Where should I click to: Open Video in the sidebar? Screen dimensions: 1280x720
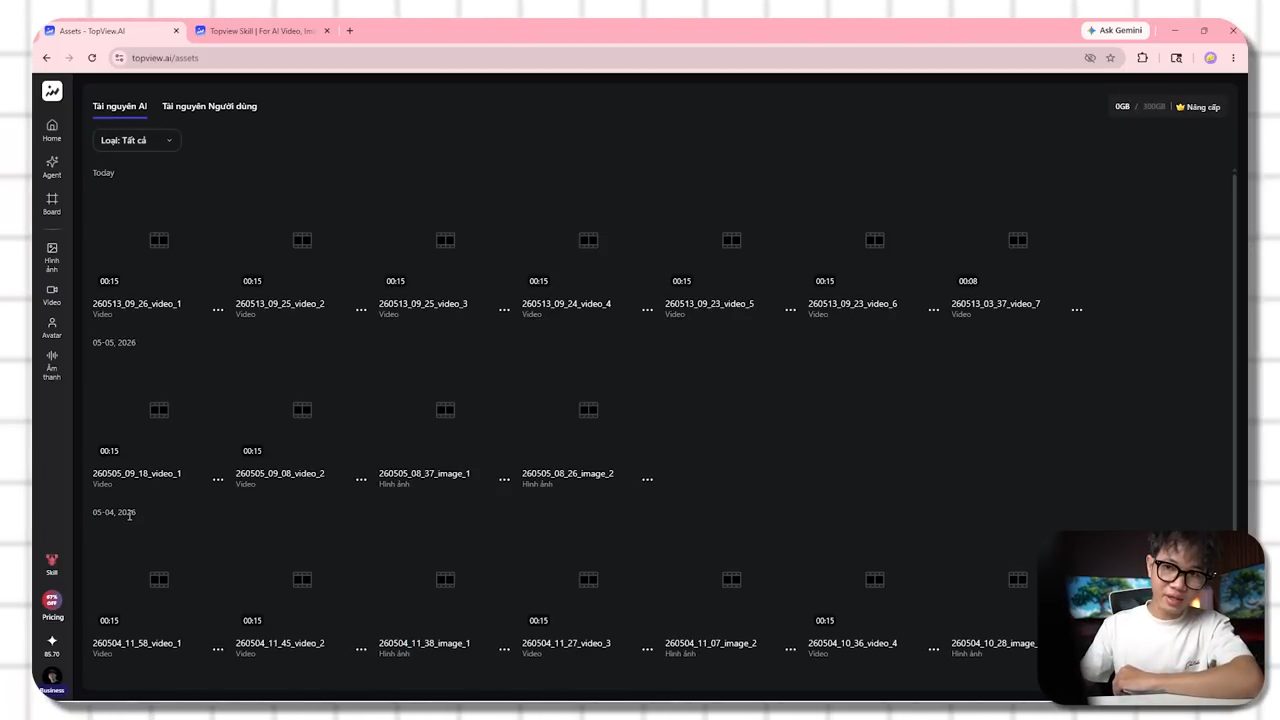point(52,295)
